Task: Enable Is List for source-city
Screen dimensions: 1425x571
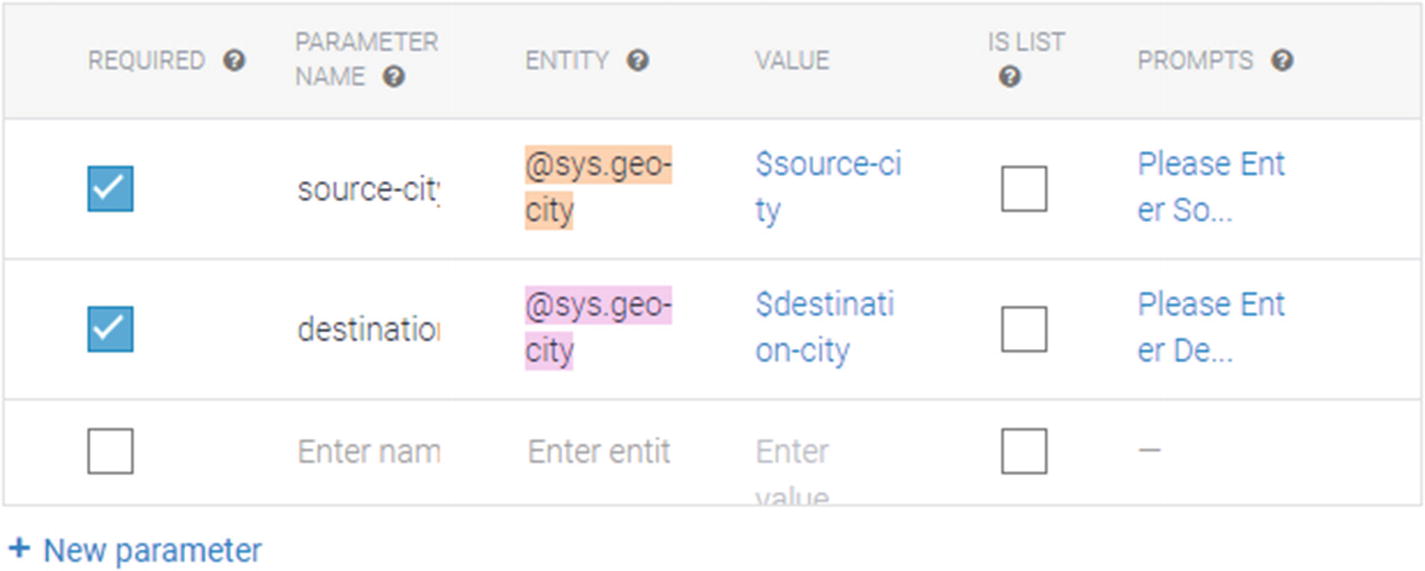Action: (x=1024, y=188)
